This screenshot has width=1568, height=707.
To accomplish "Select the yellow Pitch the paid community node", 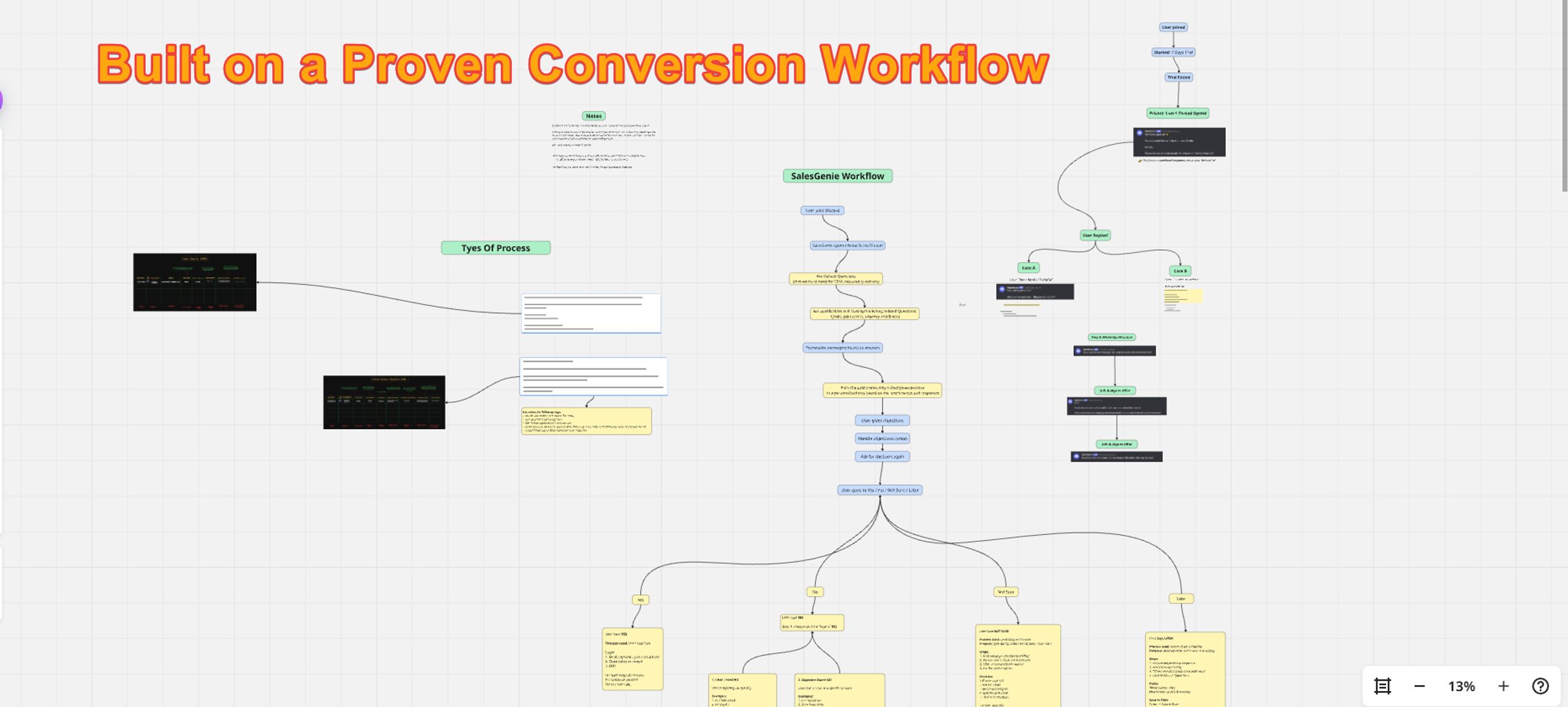I will [882, 391].
